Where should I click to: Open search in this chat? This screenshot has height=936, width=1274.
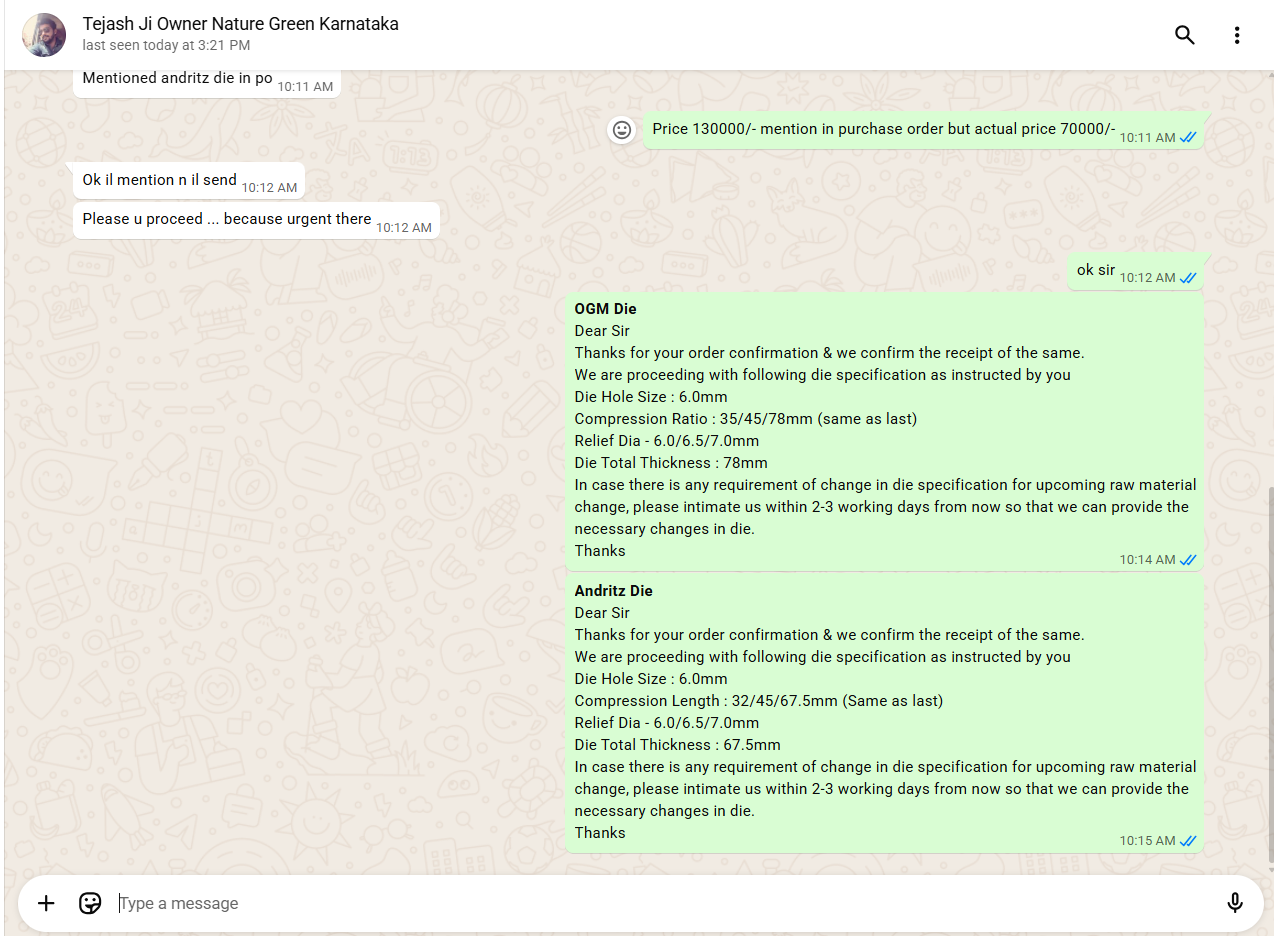(x=1185, y=35)
